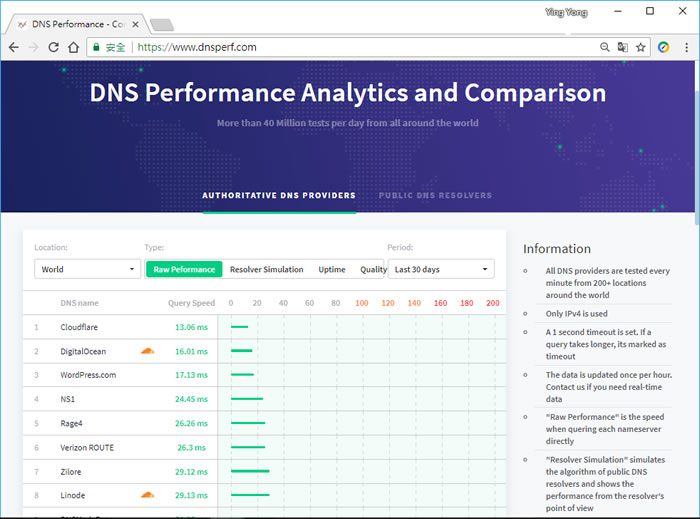Image resolution: width=700 pixels, height=519 pixels.
Task: Click Cloudflare's 13.06 ms value
Action: (191, 327)
